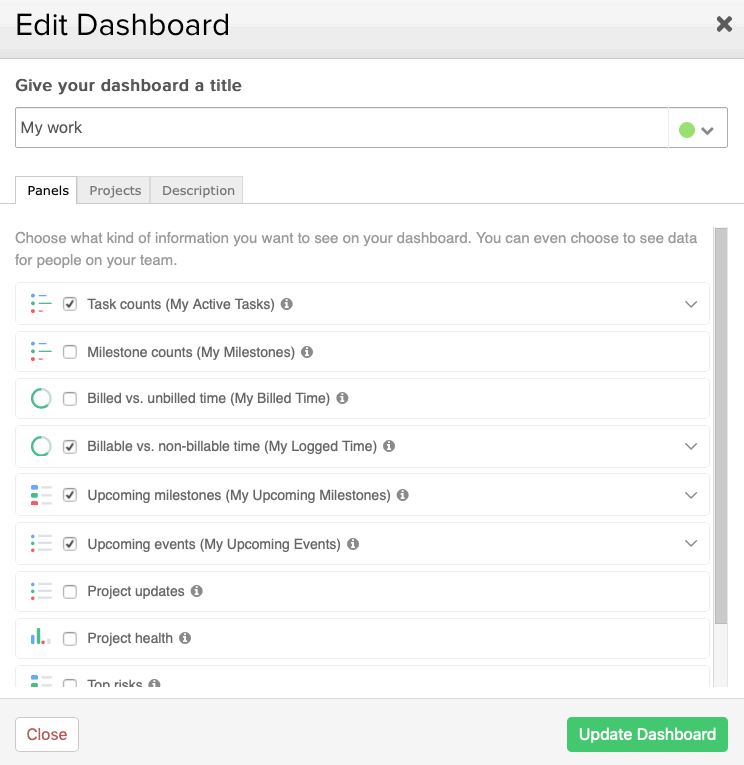Expand Billable vs. non-billable time options
Screen dimensions: 744x765
point(691,446)
